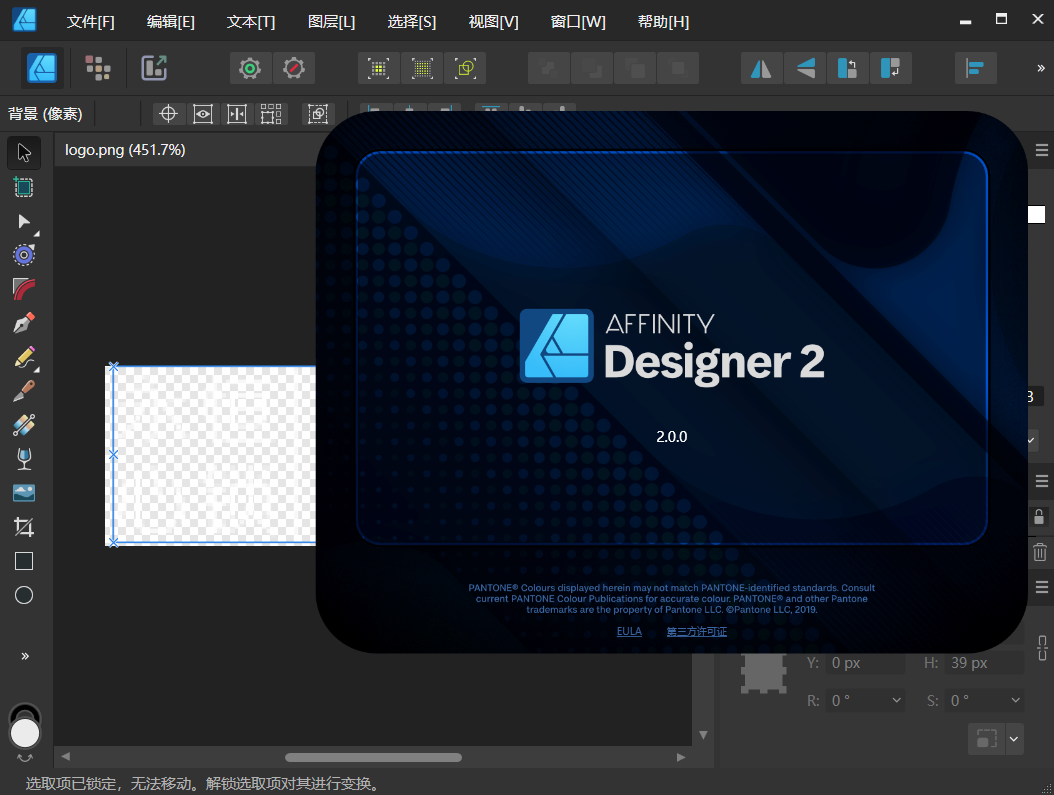Toggle force pixel alignment icon
This screenshot has width=1054, height=795.
click(x=378, y=68)
